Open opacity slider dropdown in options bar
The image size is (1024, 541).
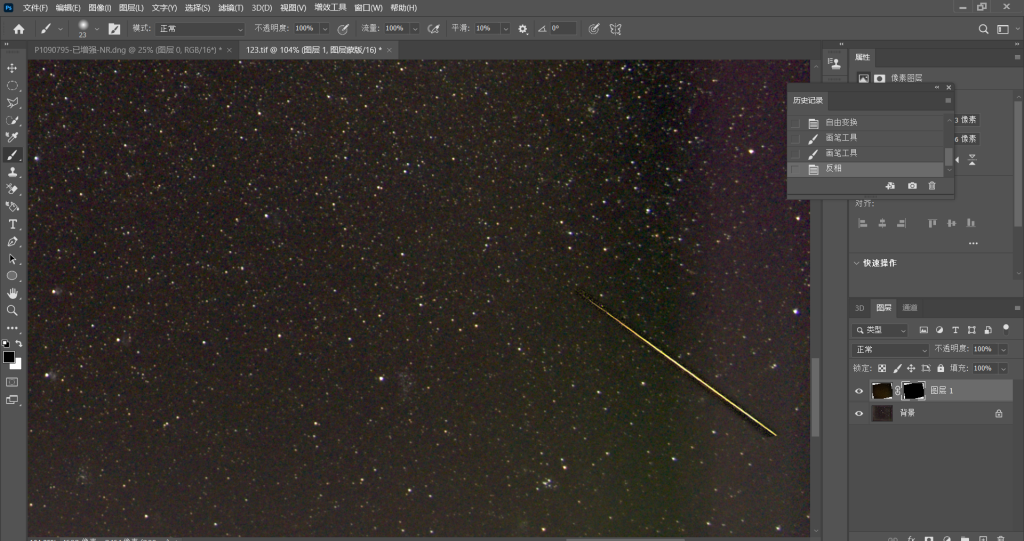point(325,29)
